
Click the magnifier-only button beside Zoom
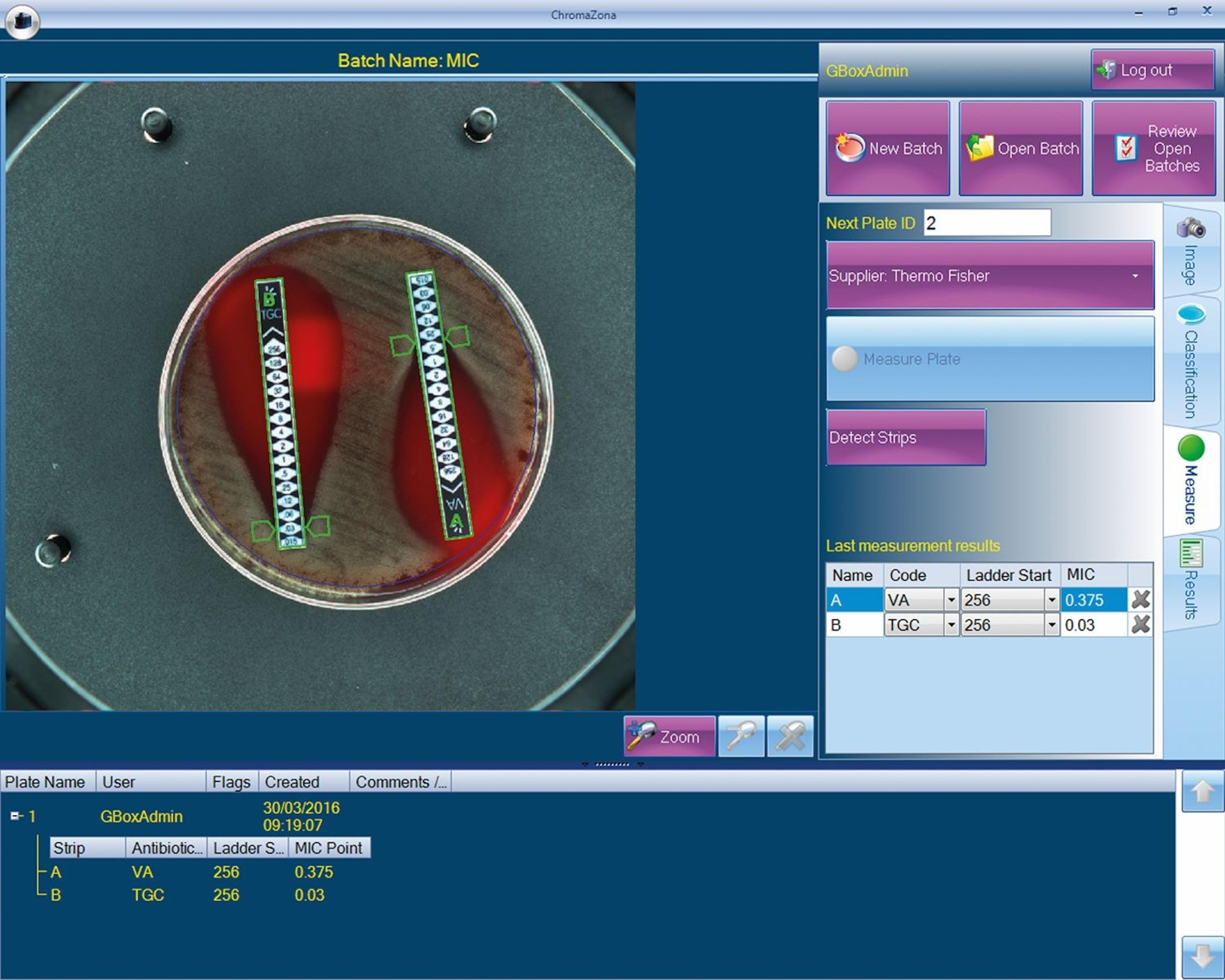point(741,736)
